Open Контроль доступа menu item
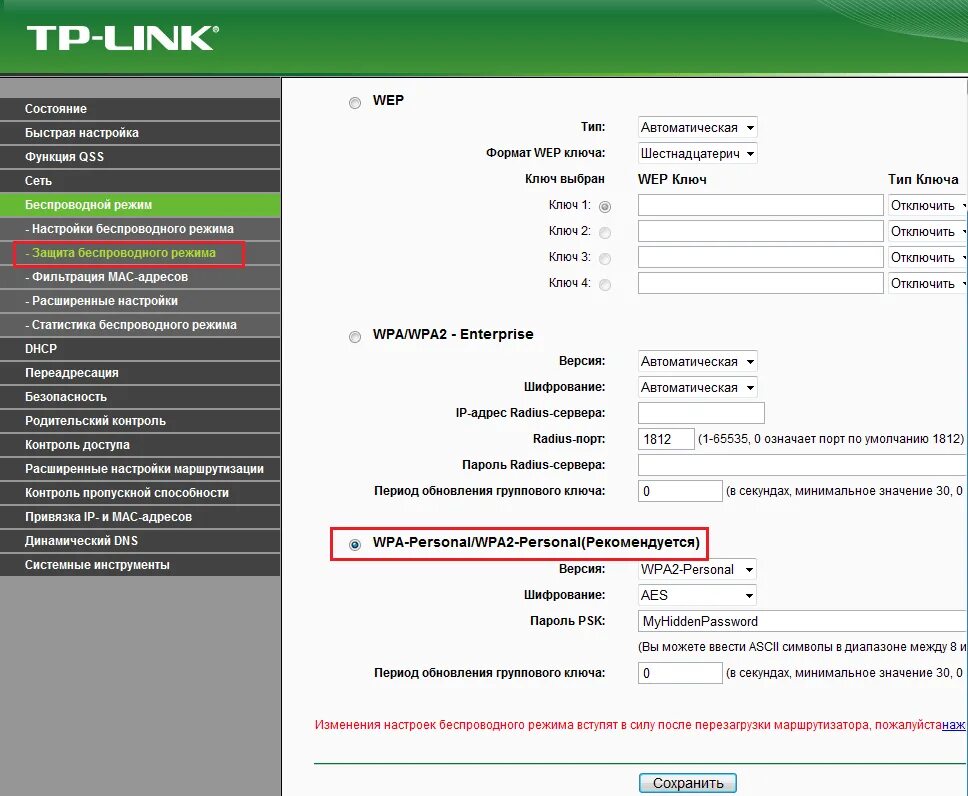The image size is (968, 796). click(140, 445)
